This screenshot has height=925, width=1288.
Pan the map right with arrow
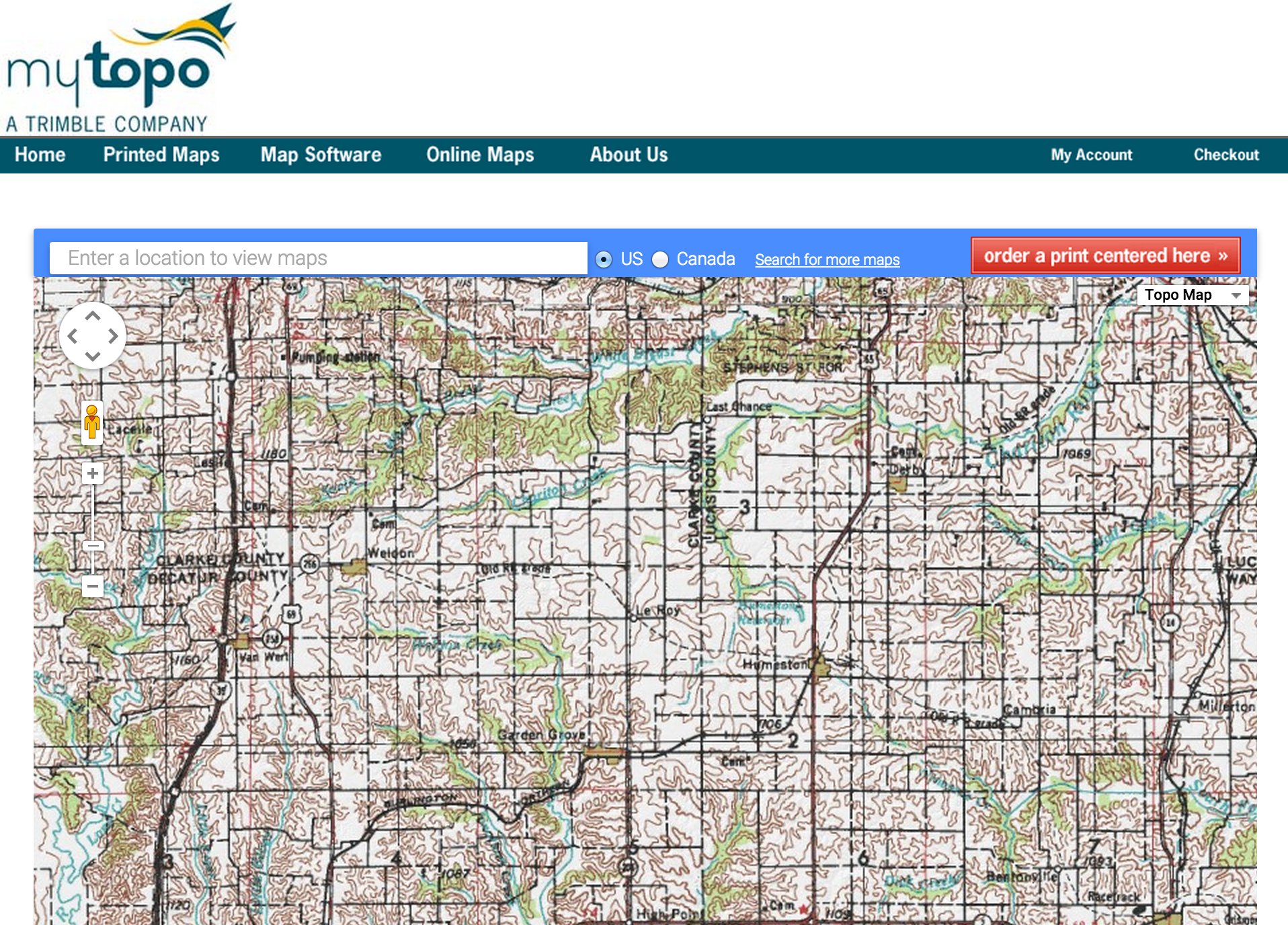coord(113,336)
